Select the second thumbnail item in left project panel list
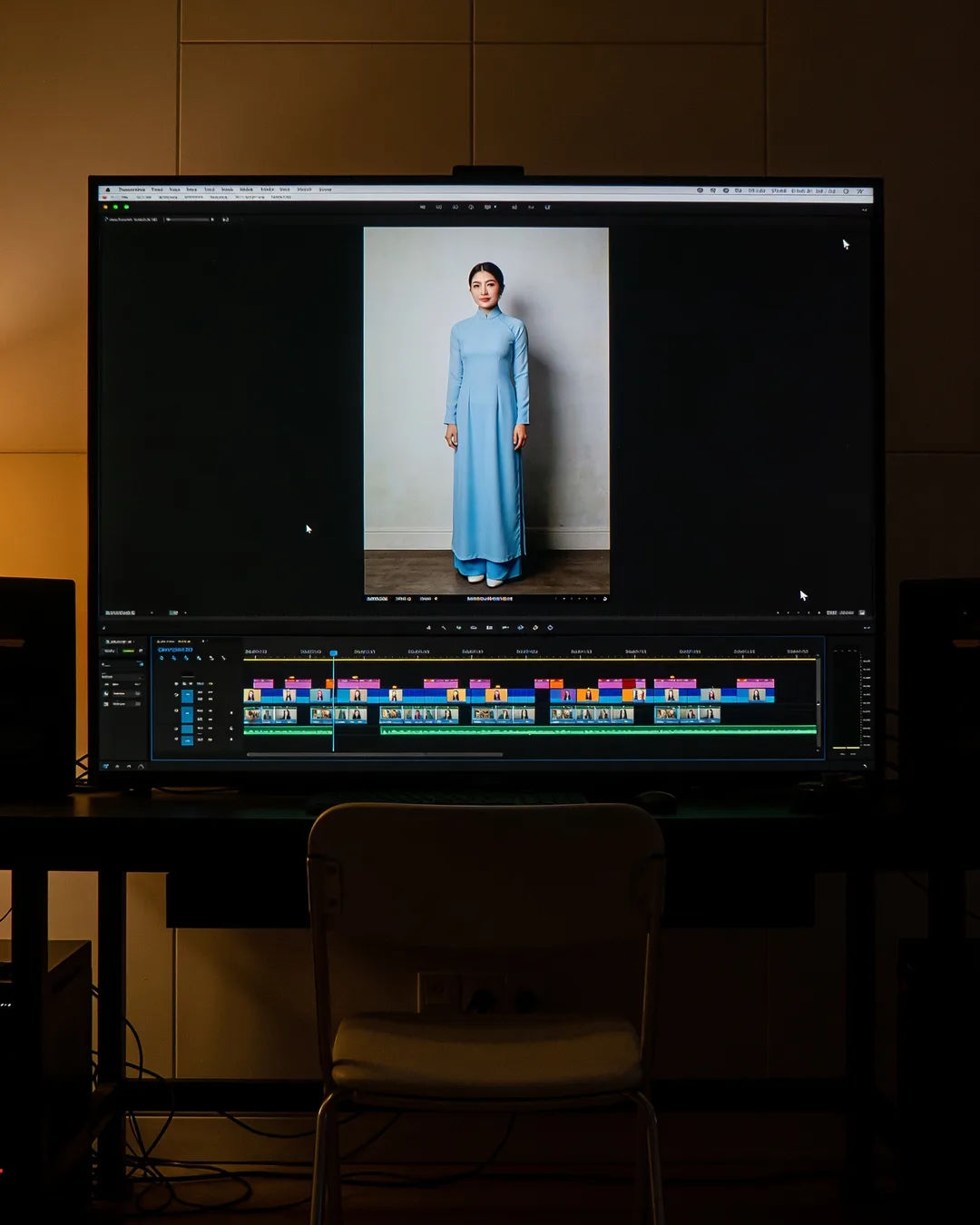This screenshot has height=1225, width=980. 122,704
